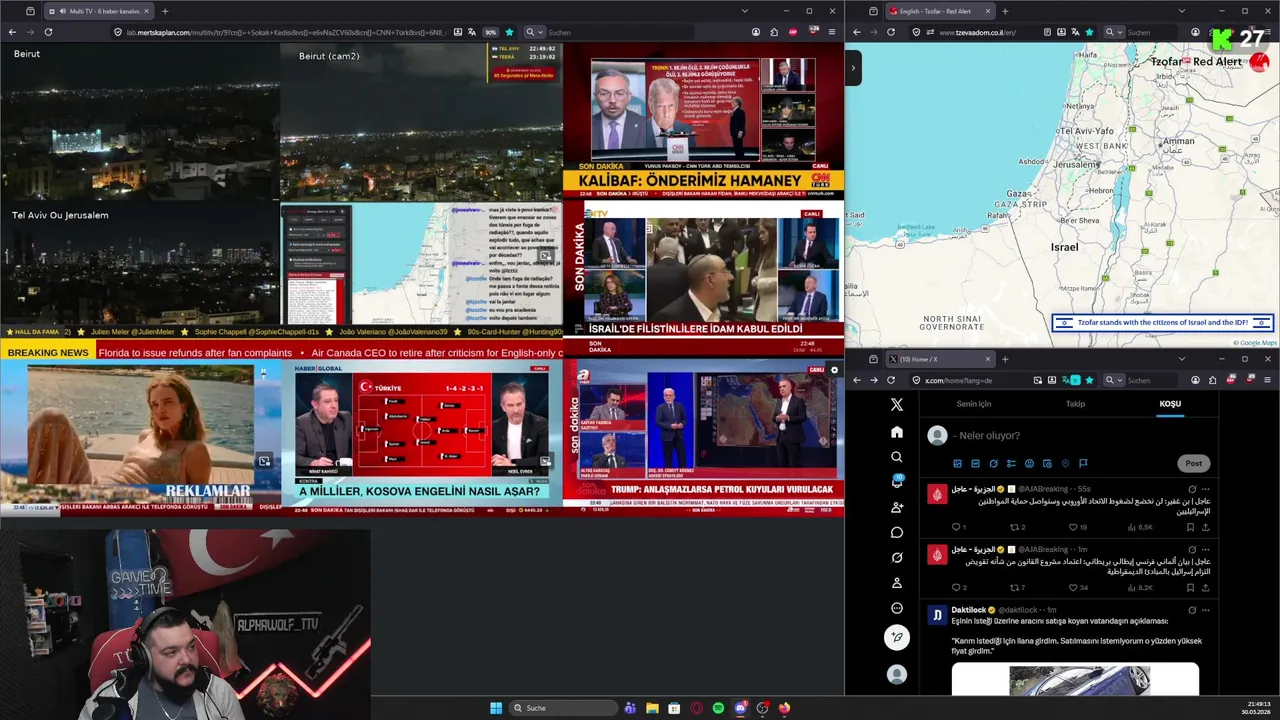1280x720 pixels.
Task: Add location pin icon in X composer
Action: [1065, 463]
